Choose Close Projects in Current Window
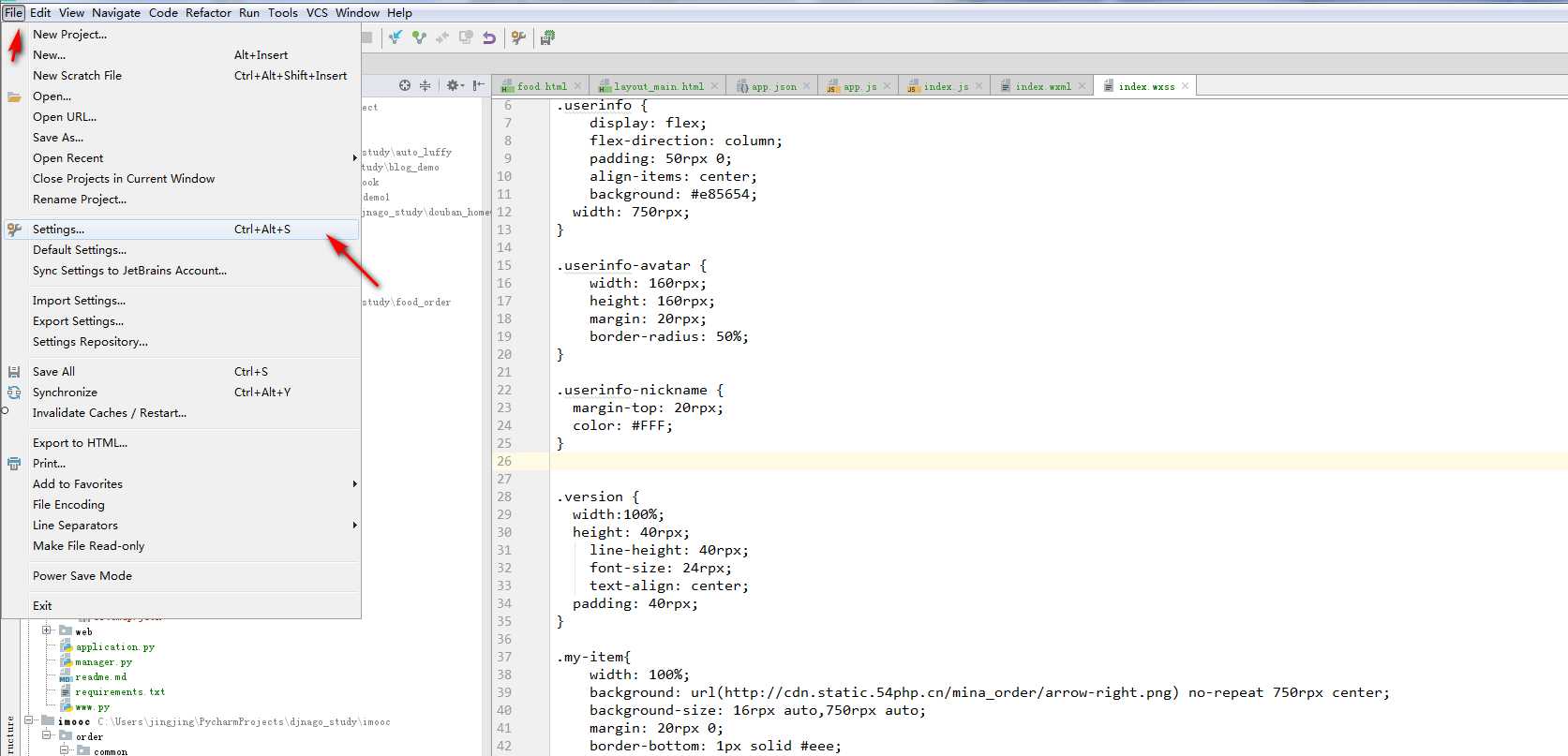This screenshot has width=1568, height=756. 181,179
